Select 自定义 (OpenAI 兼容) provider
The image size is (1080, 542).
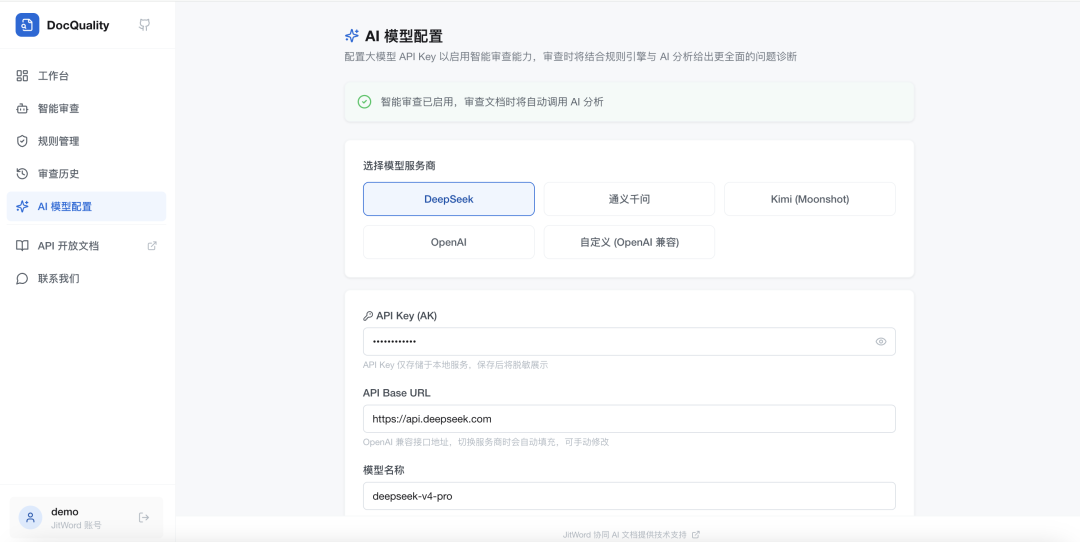tap(630, 242)
